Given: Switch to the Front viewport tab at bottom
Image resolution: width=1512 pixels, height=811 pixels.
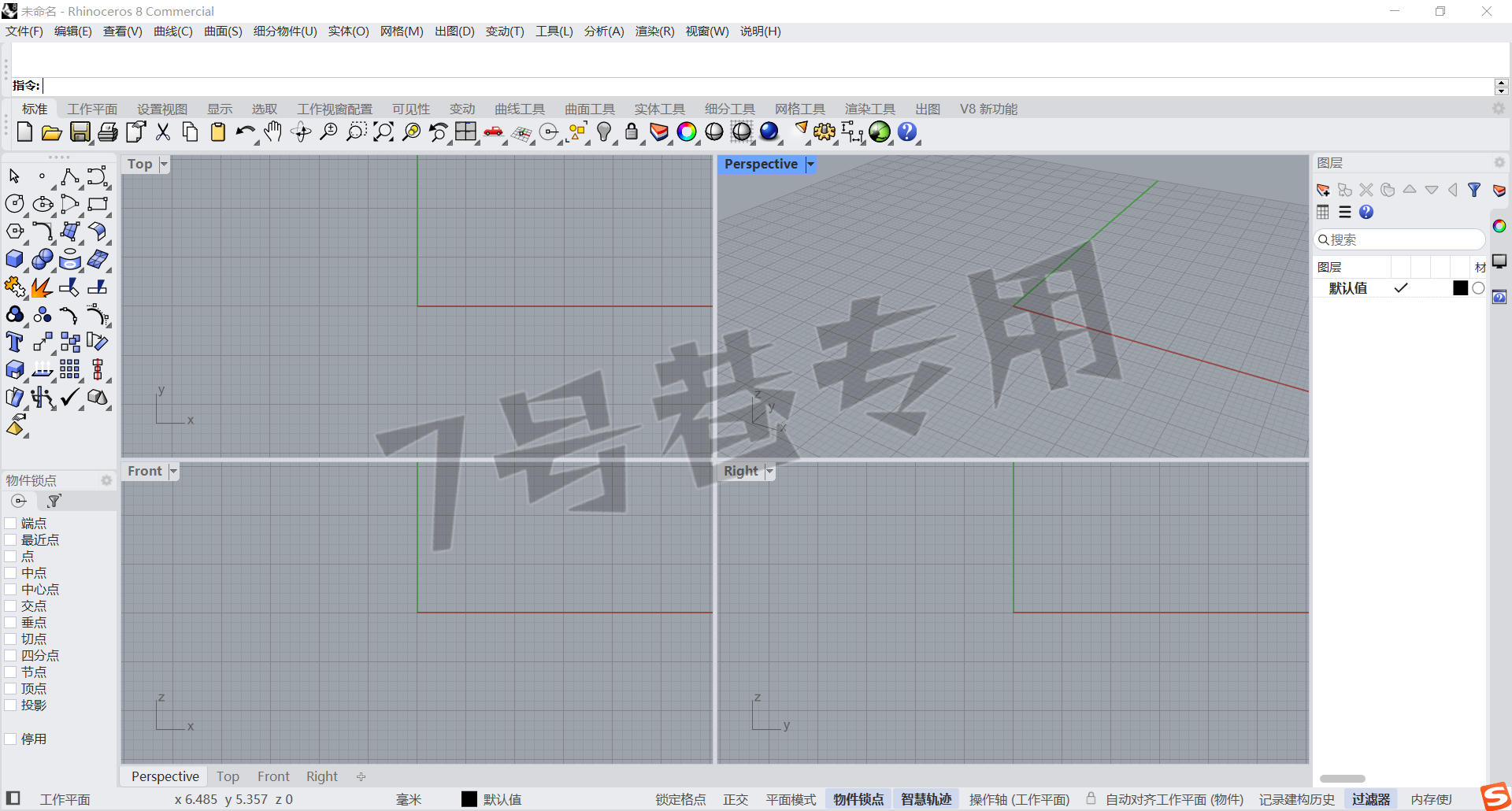Looking at the screenshot, I should 273,776.
